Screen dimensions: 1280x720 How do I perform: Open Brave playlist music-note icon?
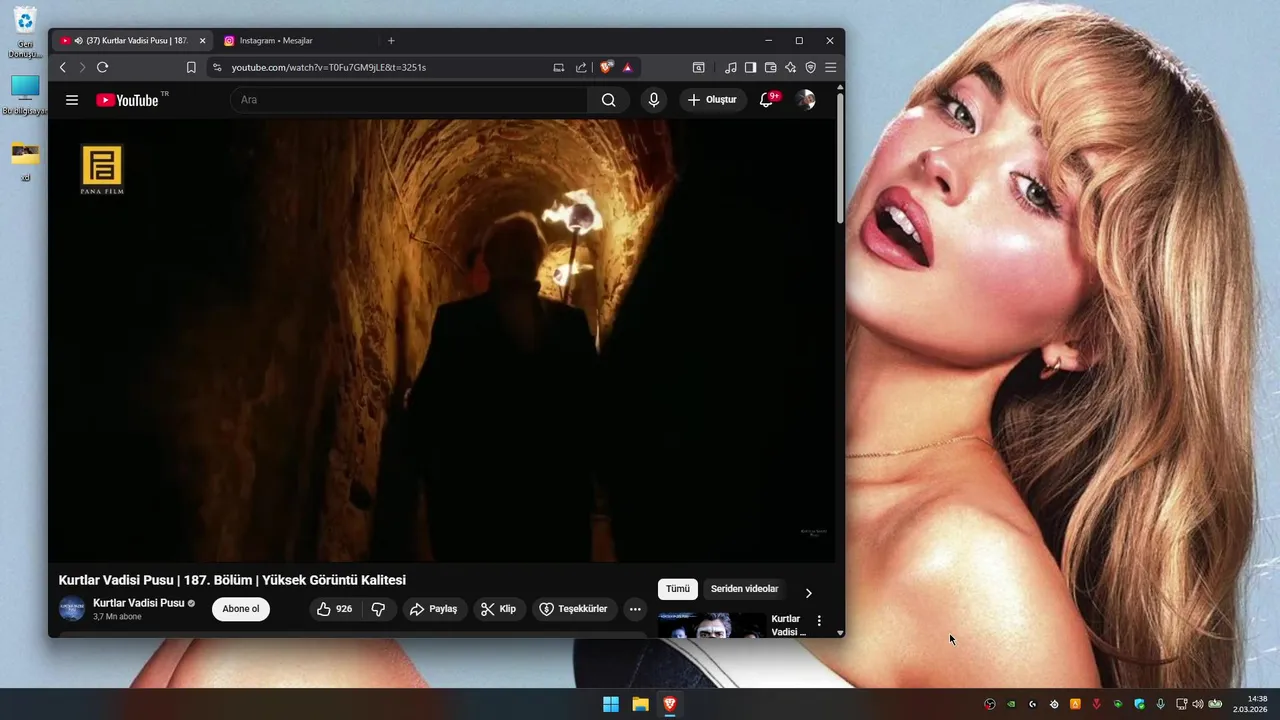click(730, 67)
